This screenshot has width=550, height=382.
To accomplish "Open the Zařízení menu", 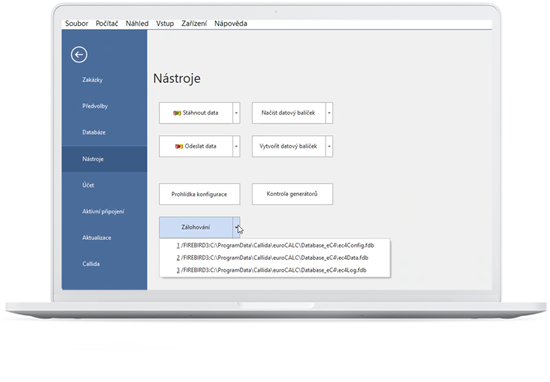I will (x=194, y=24).
